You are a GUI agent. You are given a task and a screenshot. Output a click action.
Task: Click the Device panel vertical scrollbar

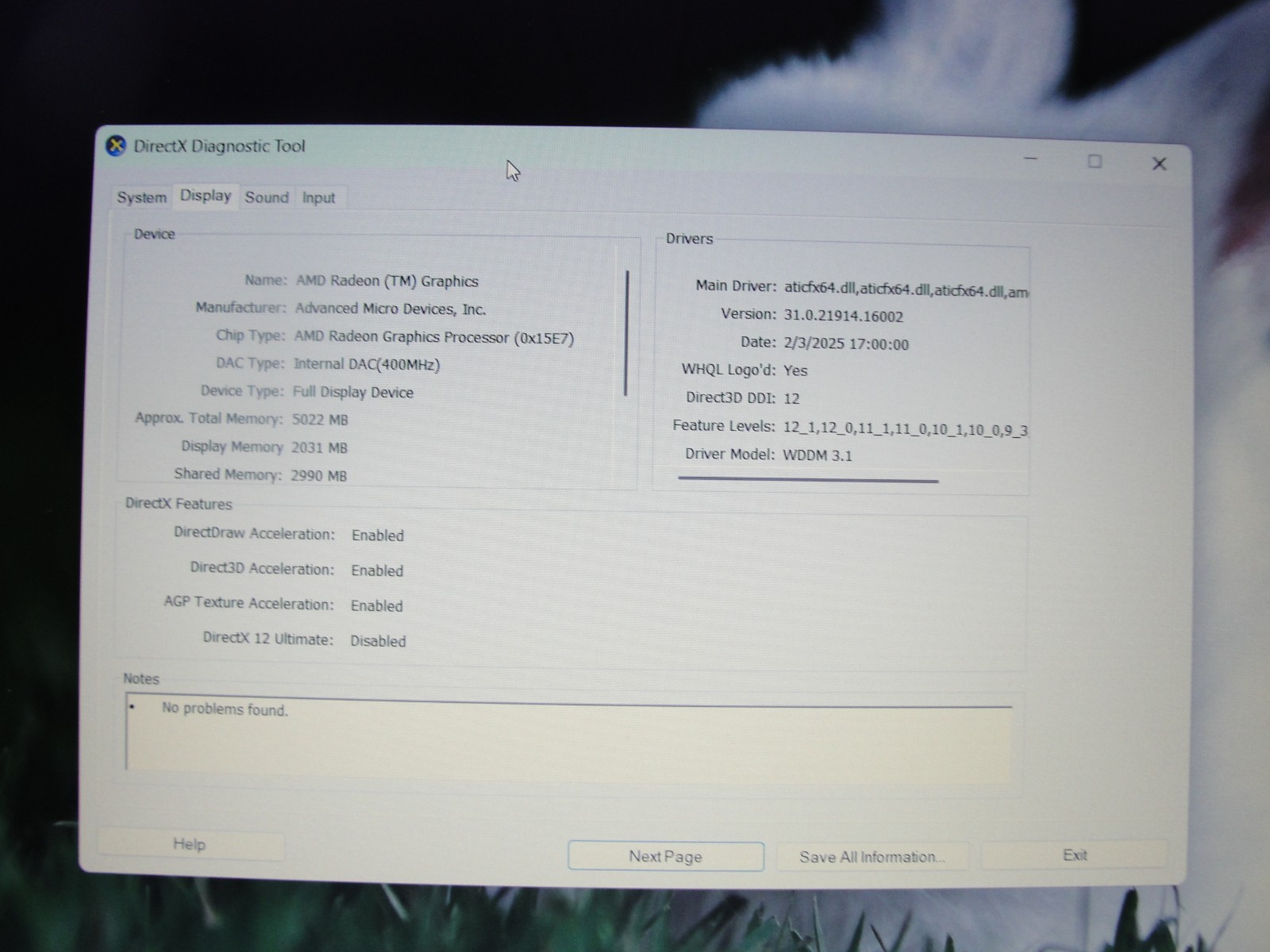[x=626, y=333]
